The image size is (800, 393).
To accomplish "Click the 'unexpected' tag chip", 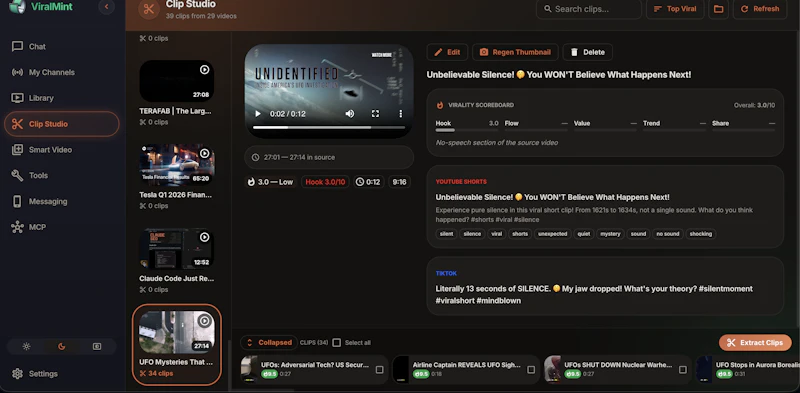I will point(552,234).
